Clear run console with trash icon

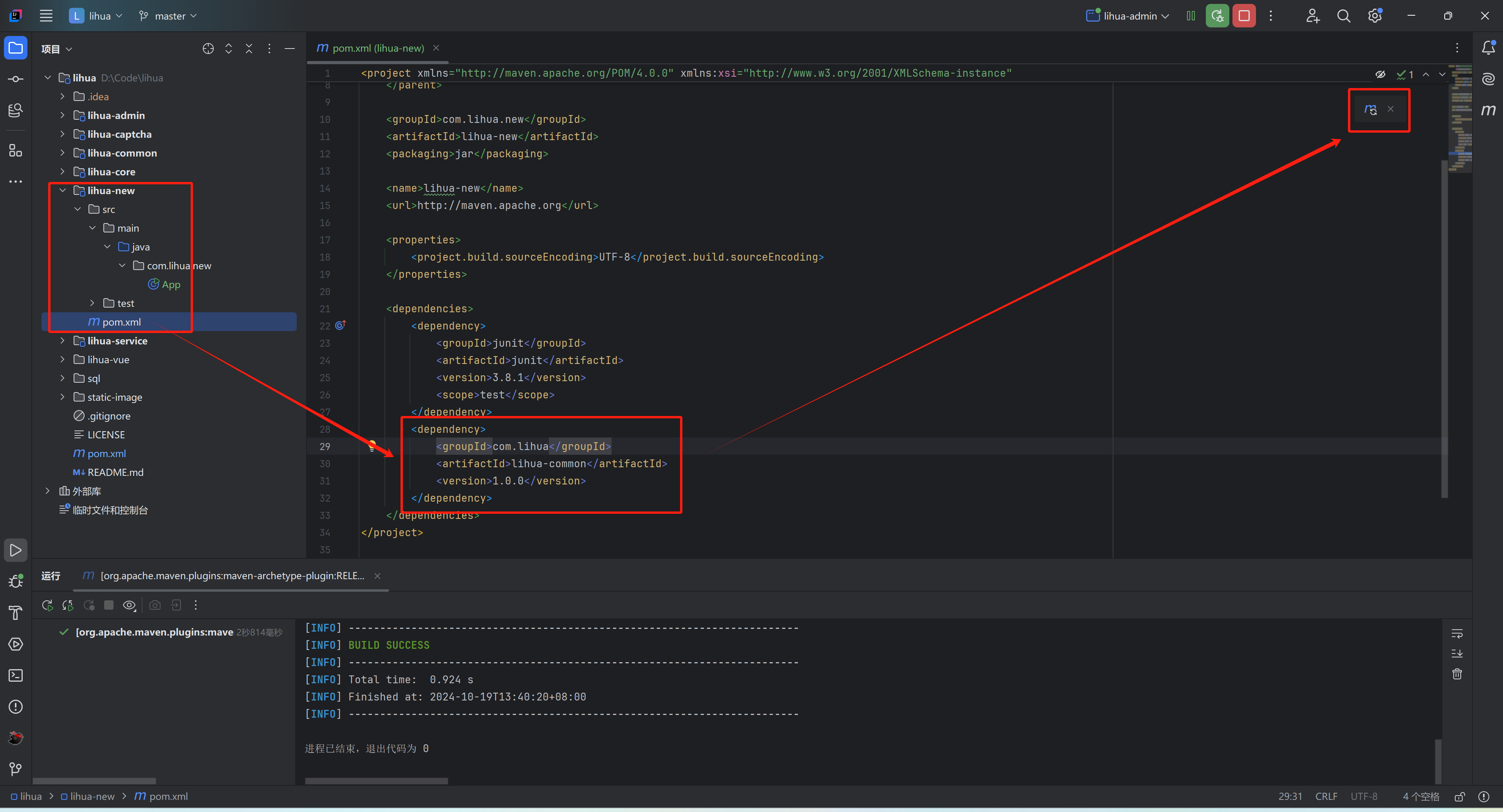(1456, 674)
